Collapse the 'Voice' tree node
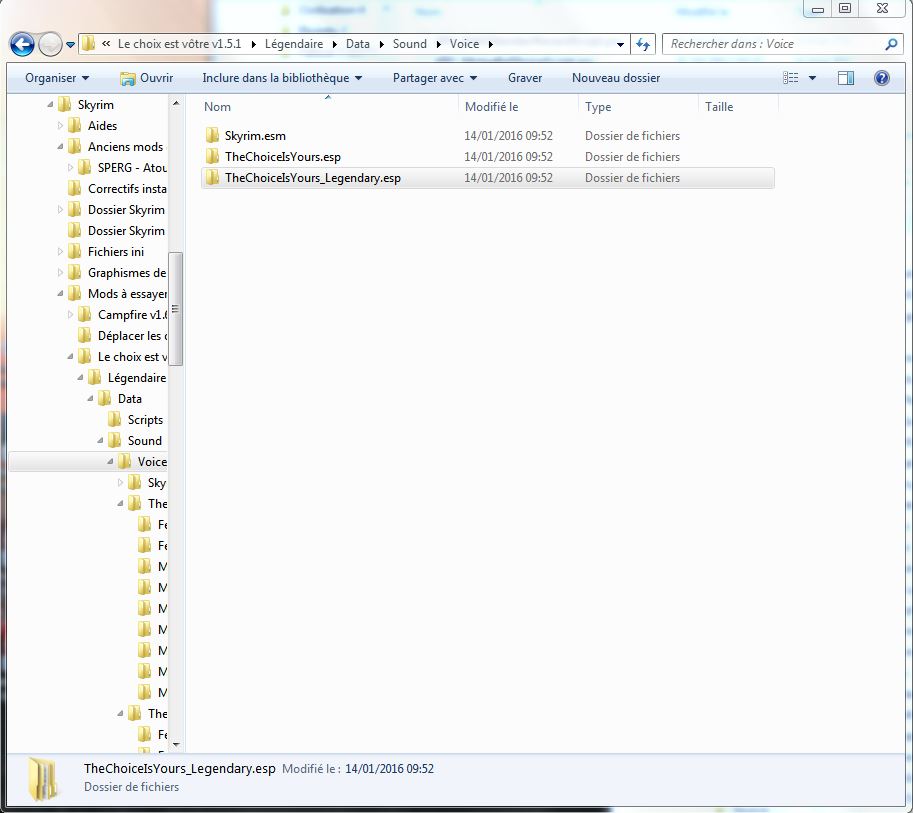The width and height of the screenshot is (913, 813). click(110, 462)
